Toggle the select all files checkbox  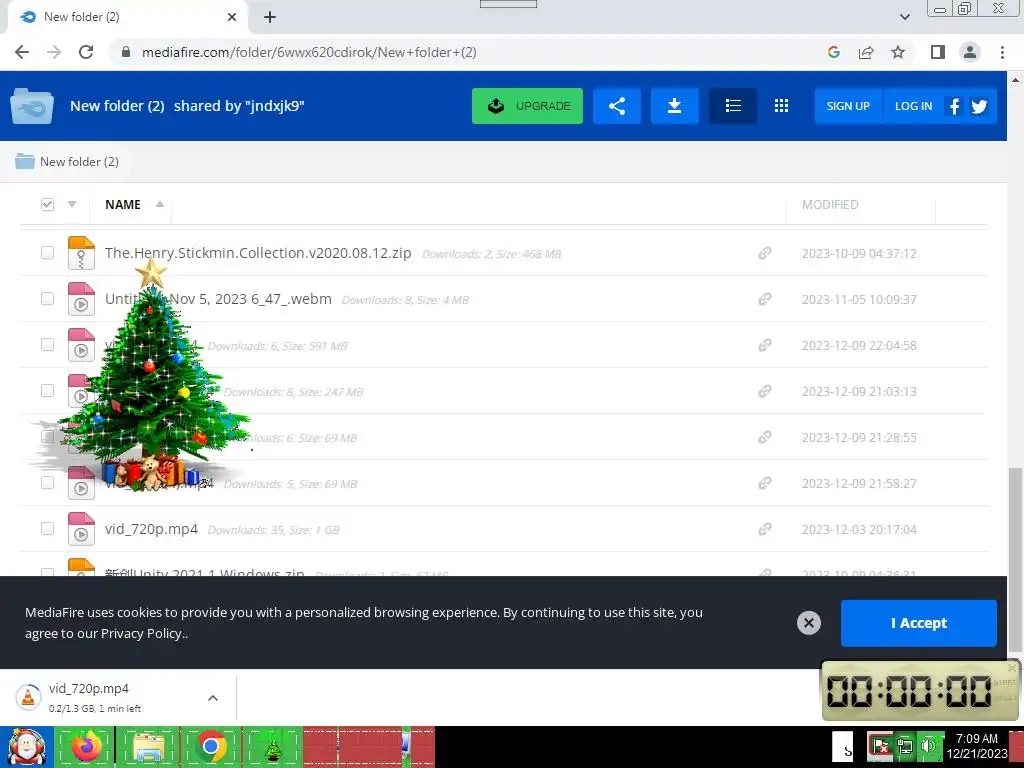point(47,204)
